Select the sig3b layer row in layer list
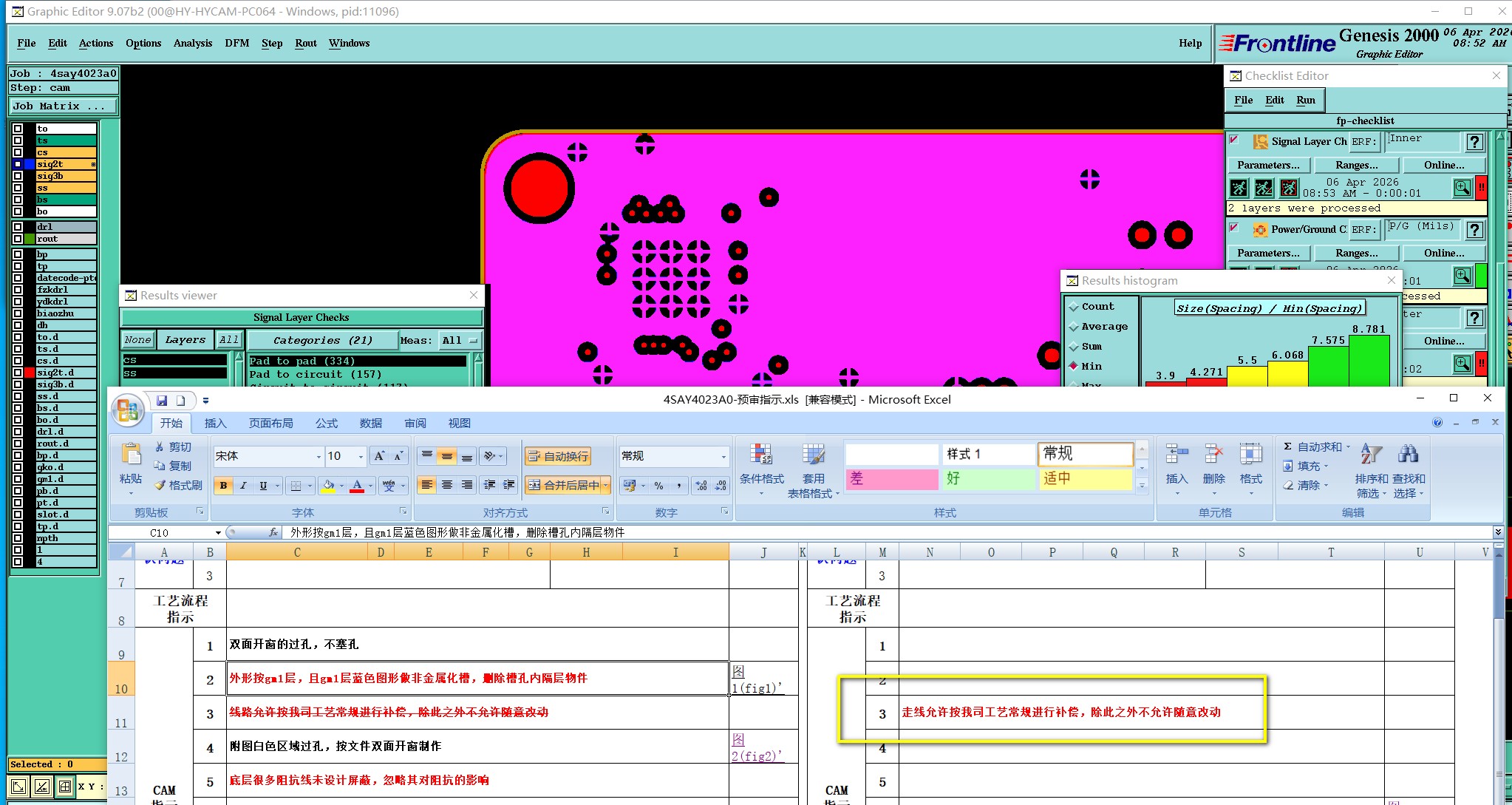This screenshot has width=1512, height=805. click(x=66, y=176)
